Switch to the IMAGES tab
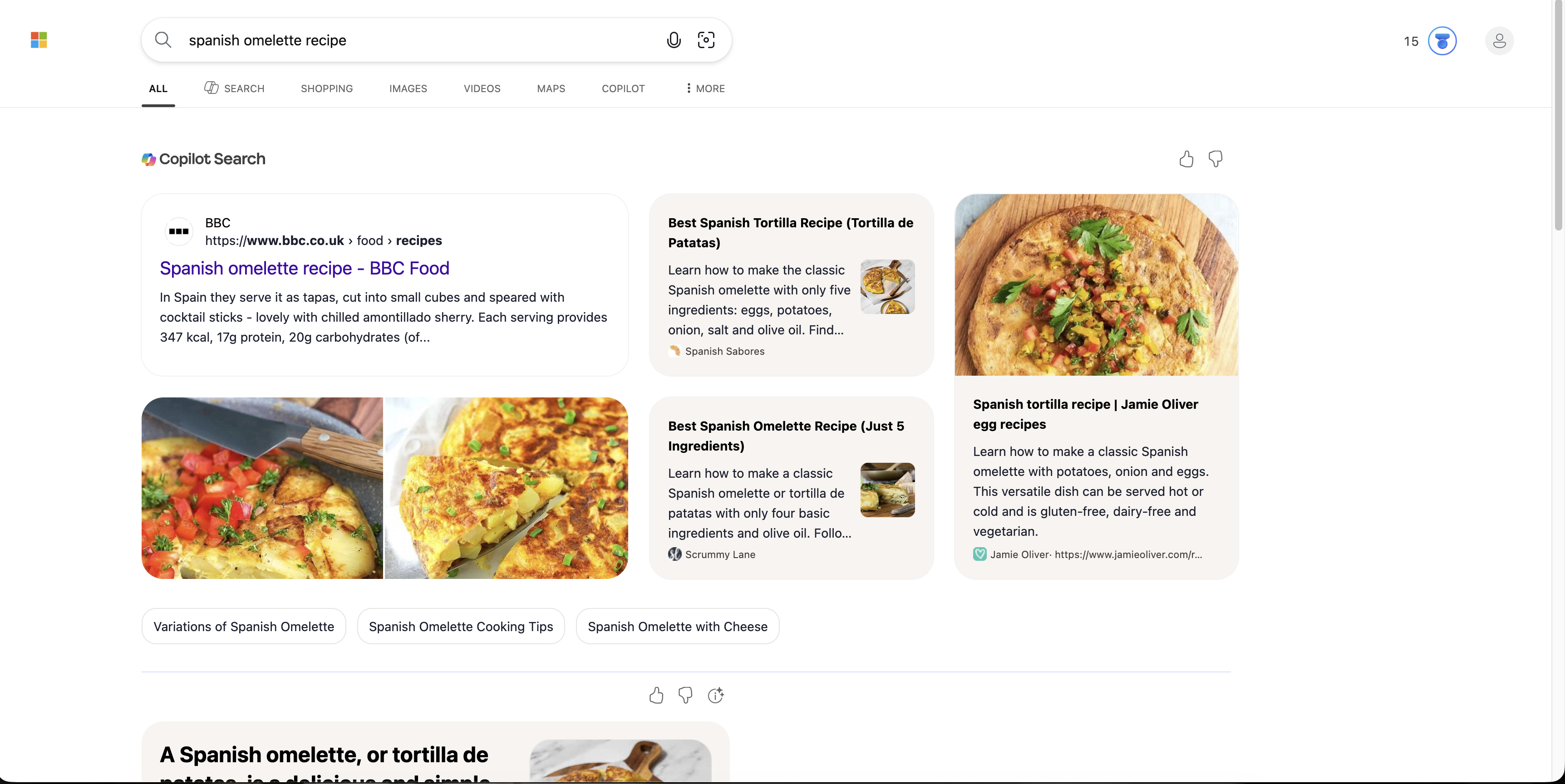The height and width of the screenshot is (784, 1565). click(408, 88)
